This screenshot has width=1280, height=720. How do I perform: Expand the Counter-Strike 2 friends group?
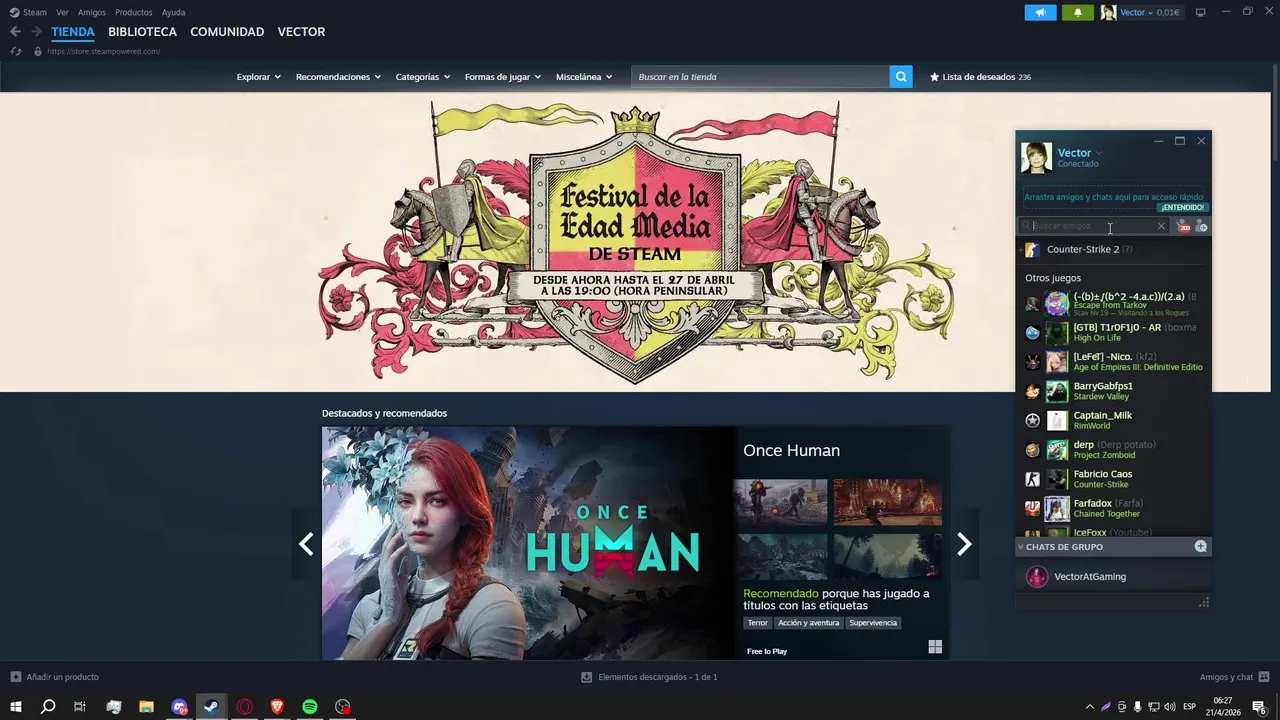coord(1020,250)
